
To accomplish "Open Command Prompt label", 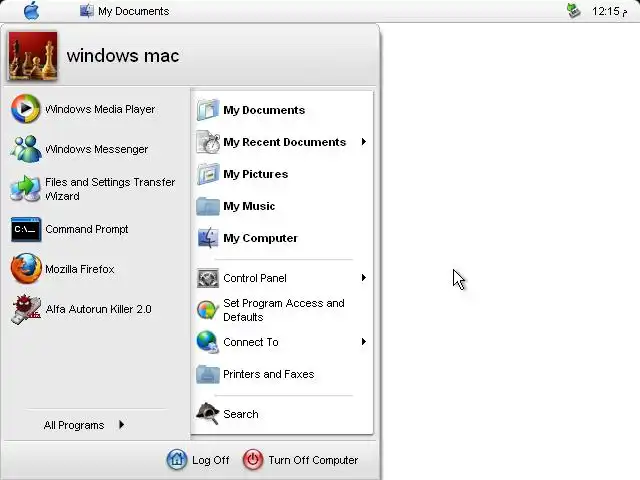I will click(x=87, y=229).
